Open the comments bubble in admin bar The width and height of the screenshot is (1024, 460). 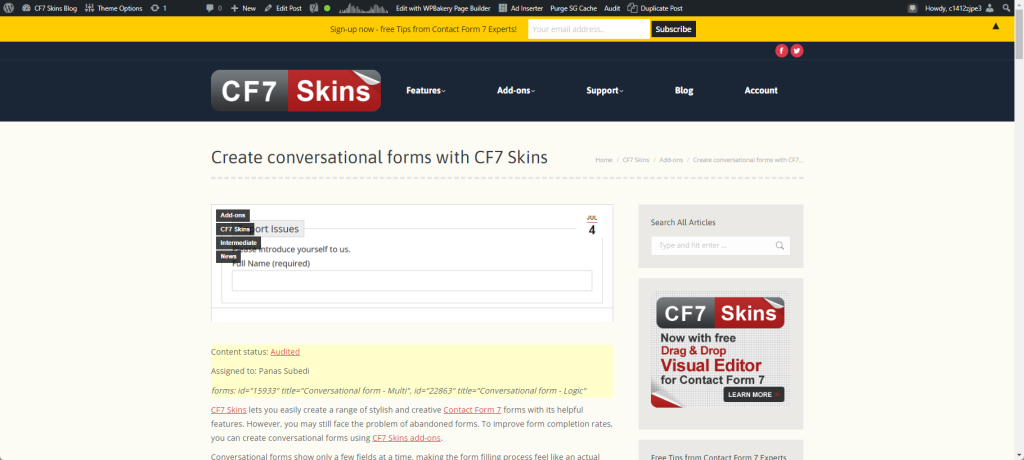tap(213, 7)
